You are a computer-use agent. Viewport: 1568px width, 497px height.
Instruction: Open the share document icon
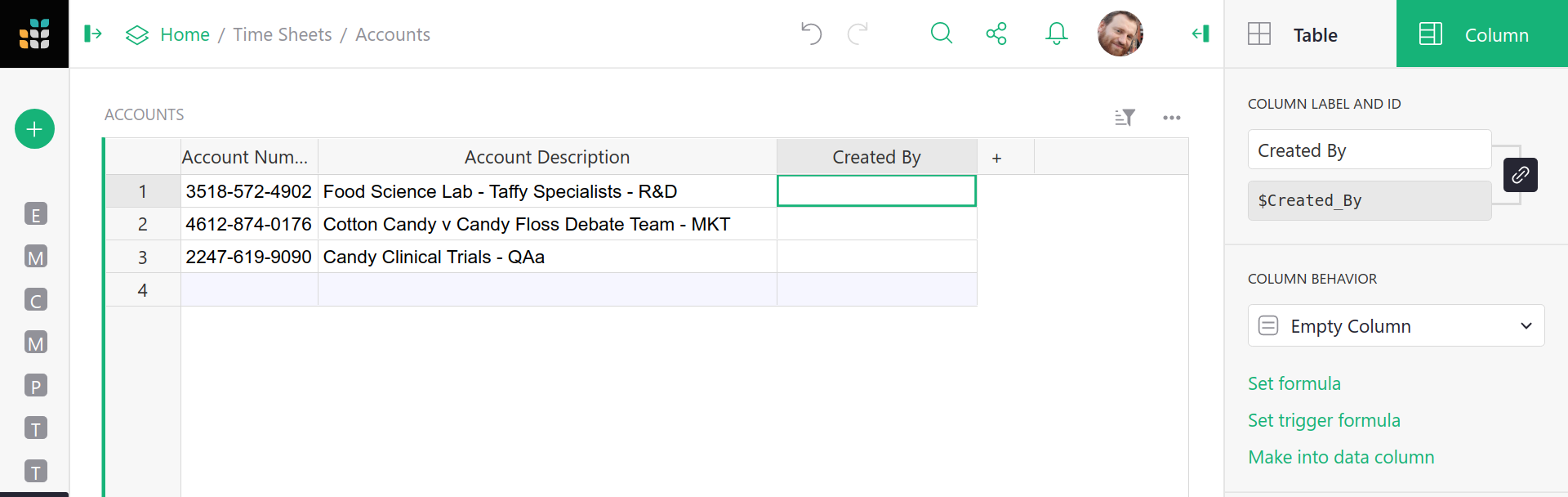pyautogui.click(x=996, y=34)
